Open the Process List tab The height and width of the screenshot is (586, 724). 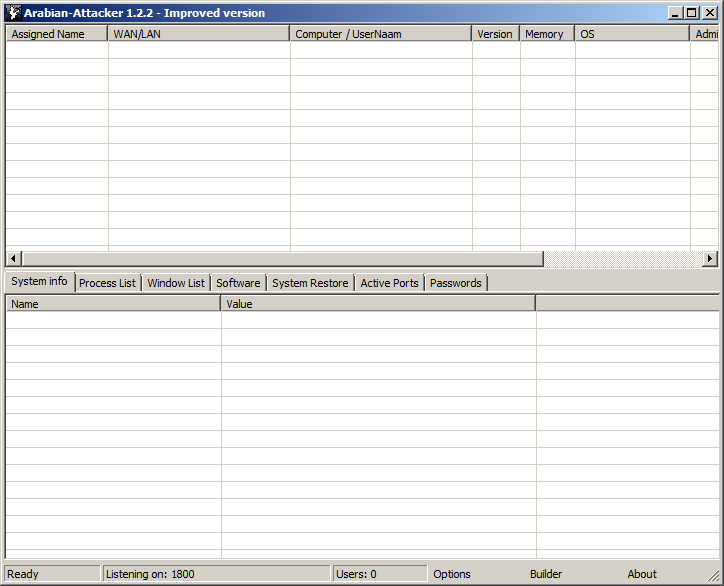107,283
